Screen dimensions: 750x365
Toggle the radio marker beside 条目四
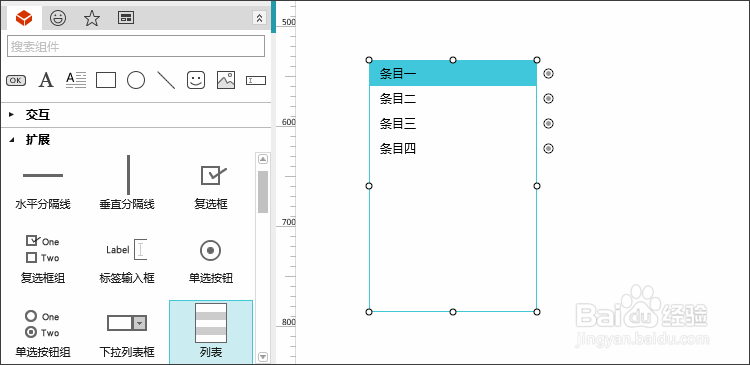click(x=549, y=148)
